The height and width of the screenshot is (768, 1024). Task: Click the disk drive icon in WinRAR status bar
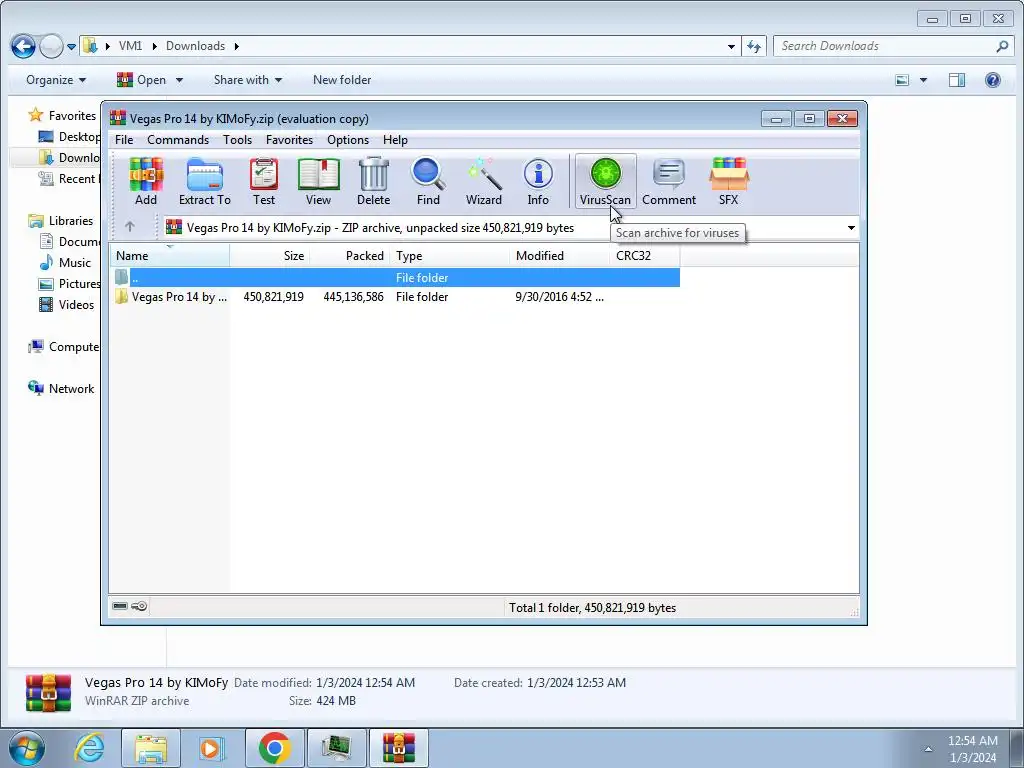120,606
